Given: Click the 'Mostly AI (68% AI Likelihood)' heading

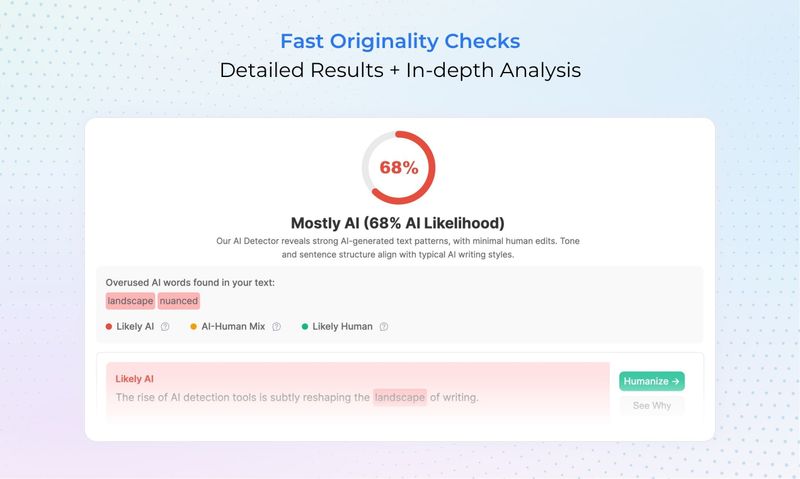Looking at the screenshot, I should pos(398,223).
